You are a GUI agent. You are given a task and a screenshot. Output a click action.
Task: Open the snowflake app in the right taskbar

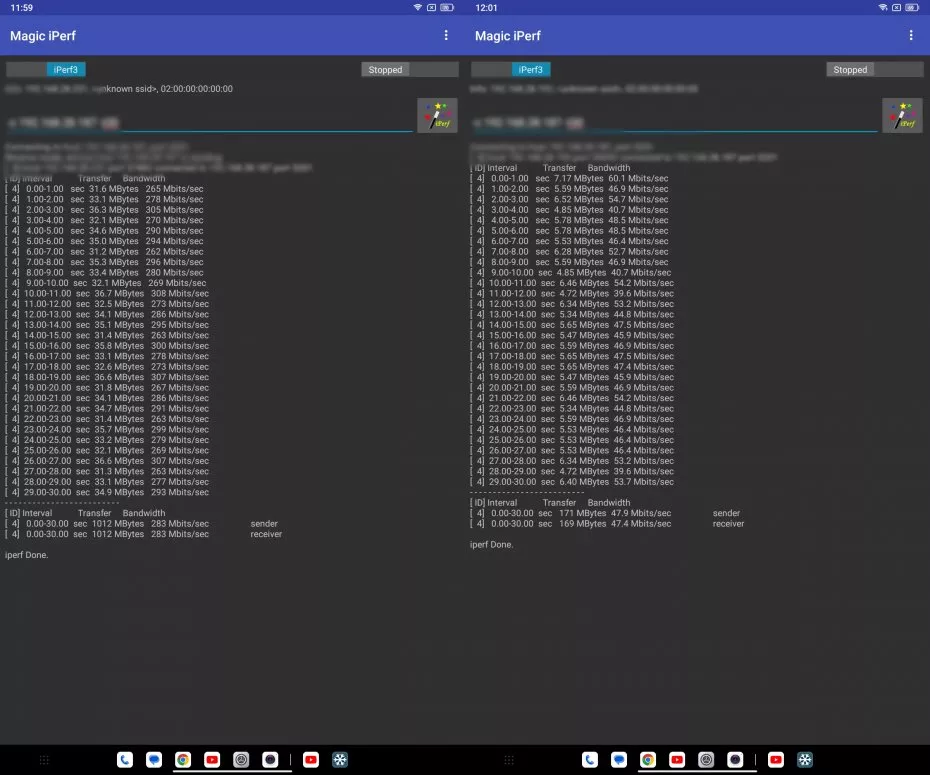[x=805, y=760]
